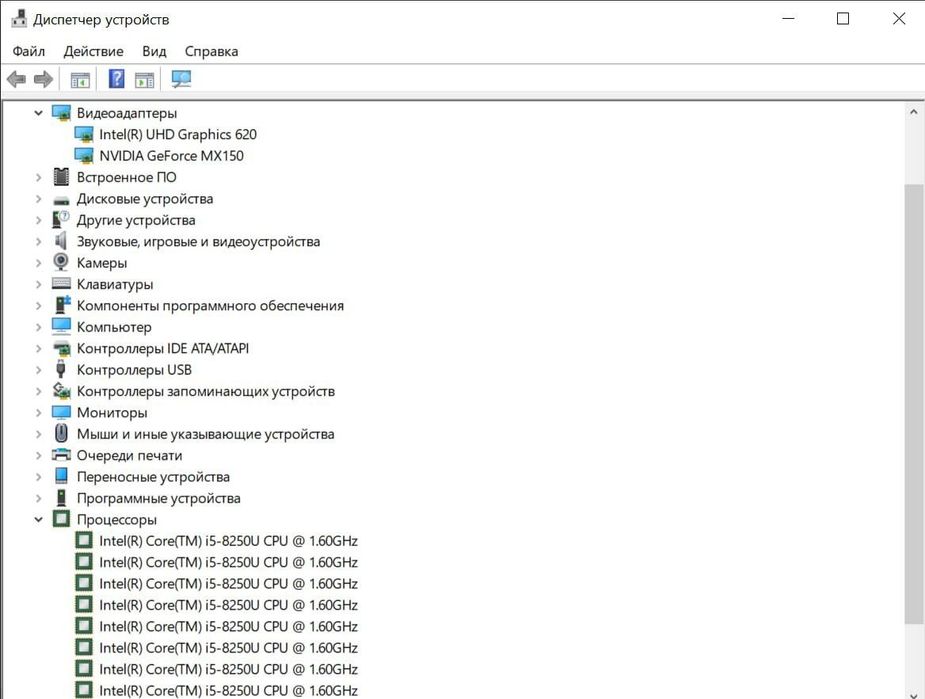Click the Очереди печати printer icon

61,455
